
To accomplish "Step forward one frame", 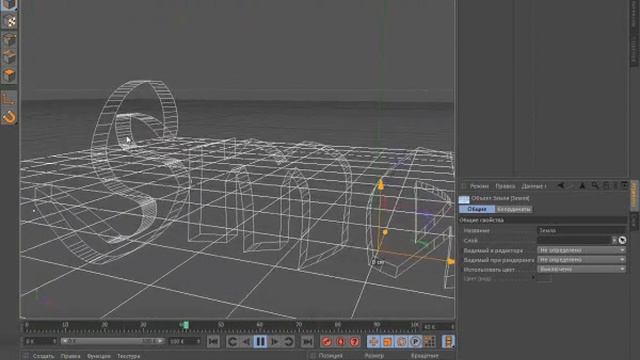I will point(274,341).
